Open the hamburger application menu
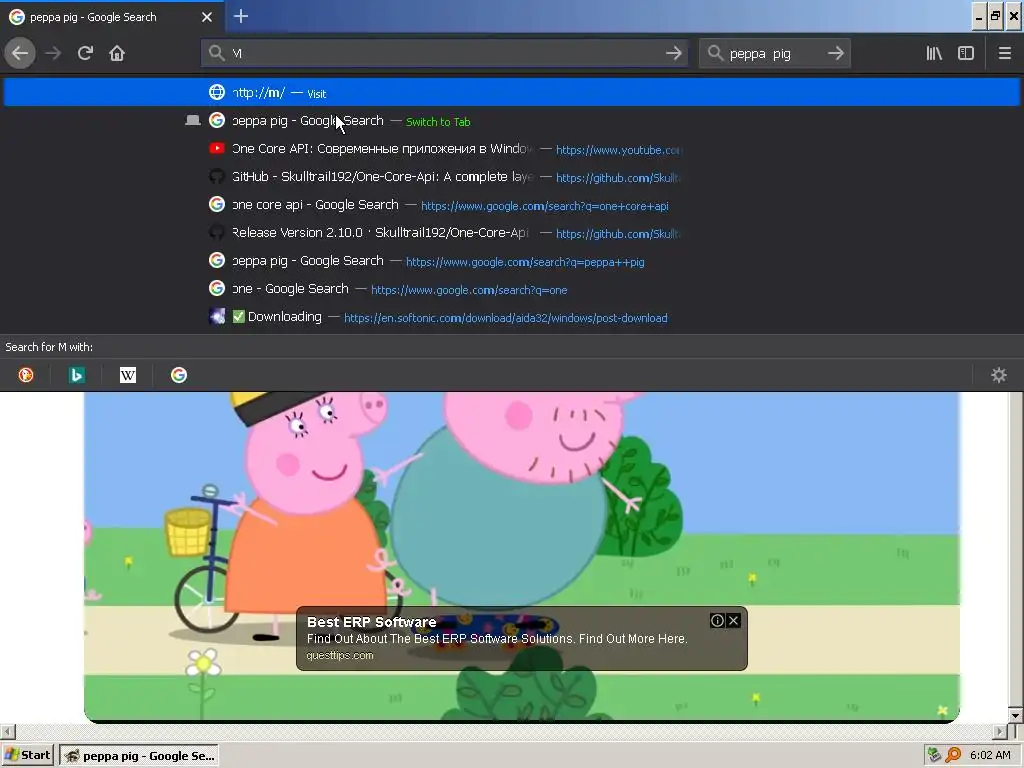The height and width of the screenshot is (768, 1024). click(1005, 53)
